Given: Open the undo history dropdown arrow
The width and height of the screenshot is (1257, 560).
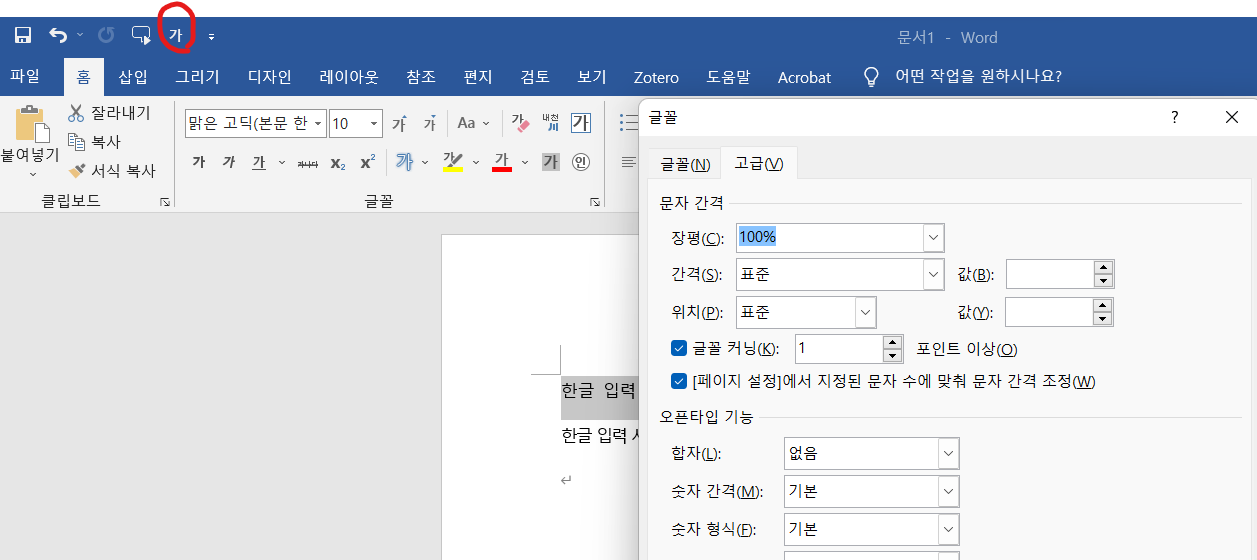Looking at the screenshot, I should 80,36.
